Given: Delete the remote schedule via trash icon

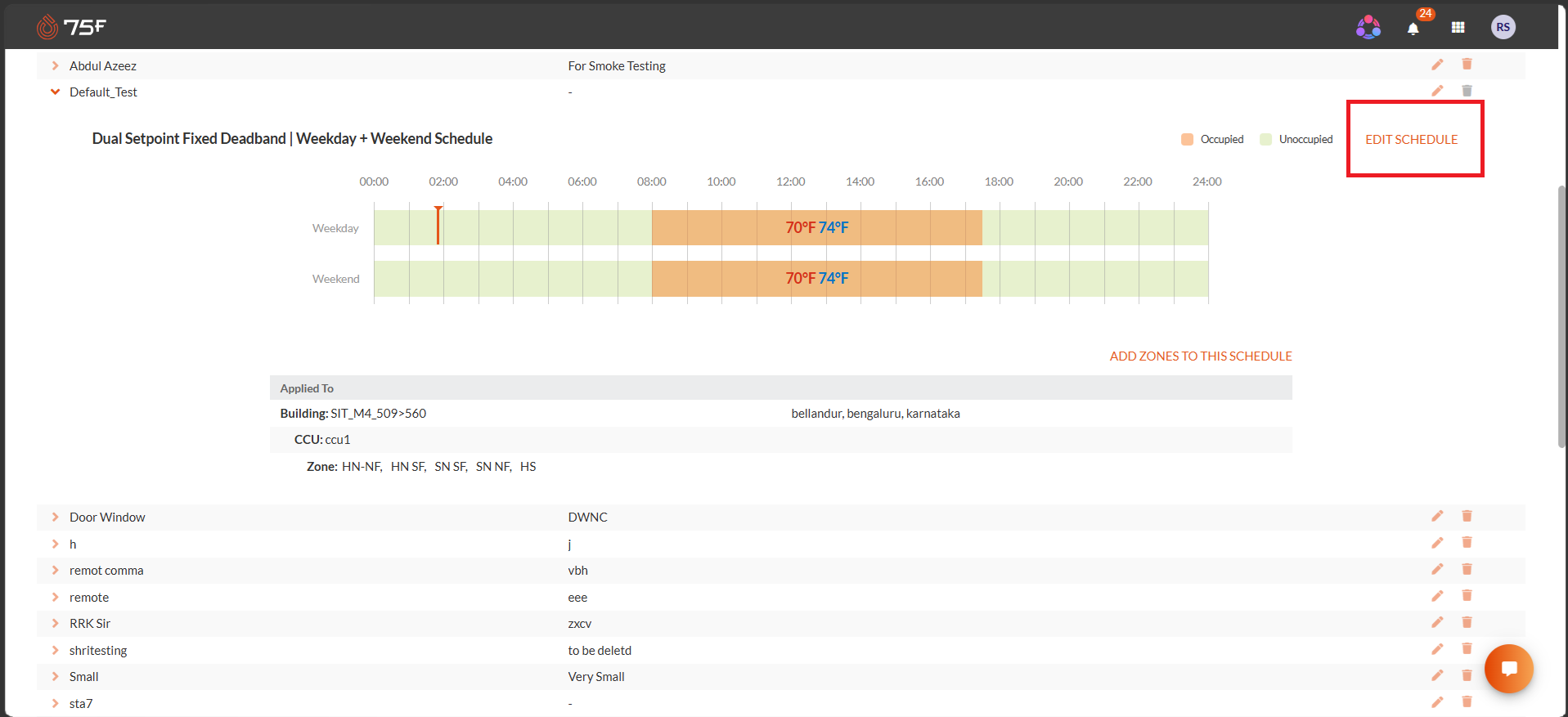Looking at the screenshot, I should coord(1467,596).
